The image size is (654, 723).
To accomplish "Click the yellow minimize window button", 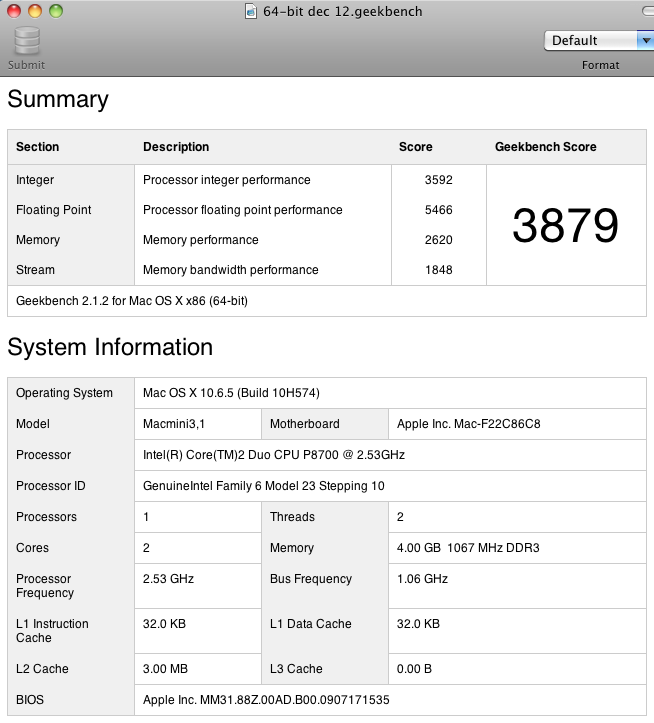I will click(x=35, y=11).
